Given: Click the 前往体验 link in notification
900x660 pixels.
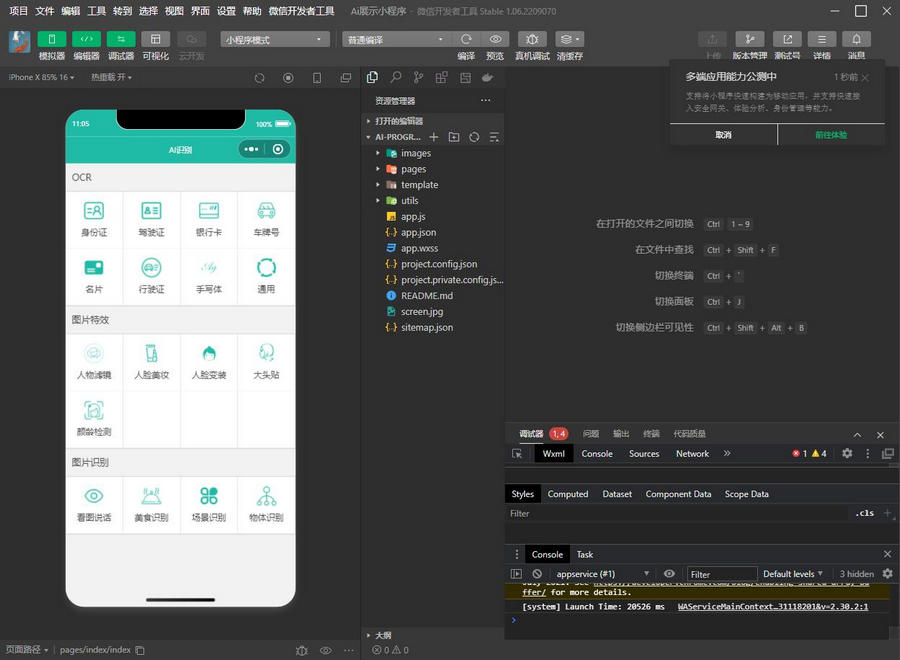Looking at the screenshot, I should (830, 134).
